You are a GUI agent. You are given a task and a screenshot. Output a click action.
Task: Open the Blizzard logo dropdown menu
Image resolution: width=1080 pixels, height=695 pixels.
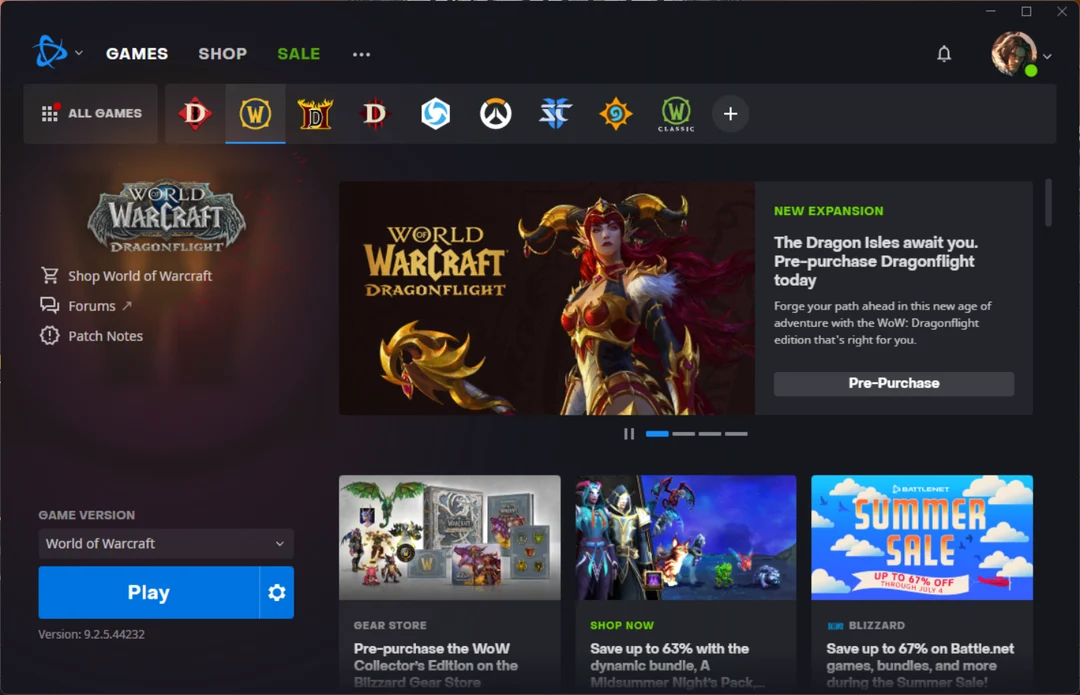(55, 53)
